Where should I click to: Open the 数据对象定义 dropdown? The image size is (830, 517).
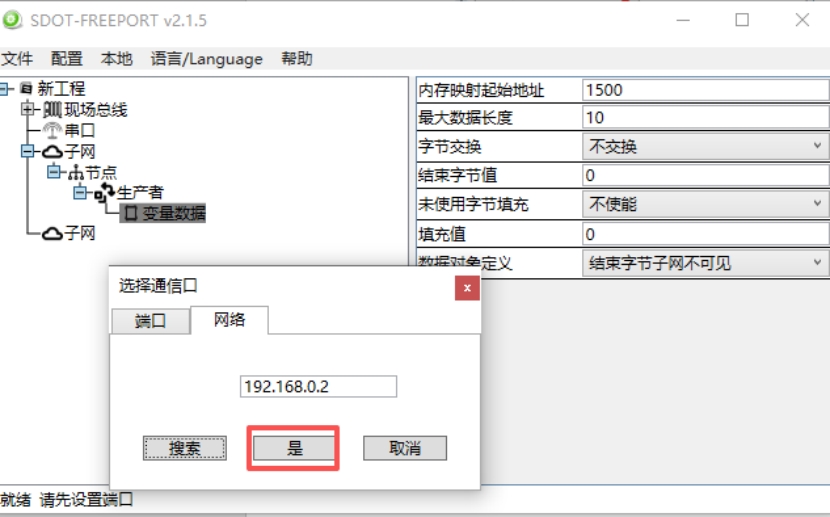pos(706,262)
